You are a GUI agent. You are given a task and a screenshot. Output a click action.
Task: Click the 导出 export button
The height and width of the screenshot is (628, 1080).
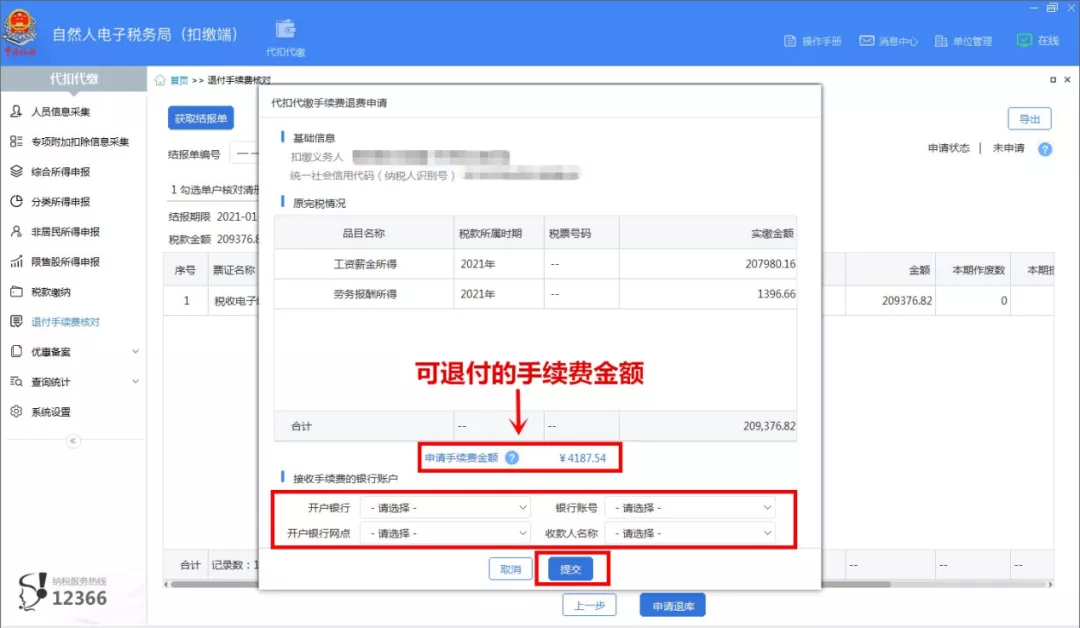[1029, 118]
